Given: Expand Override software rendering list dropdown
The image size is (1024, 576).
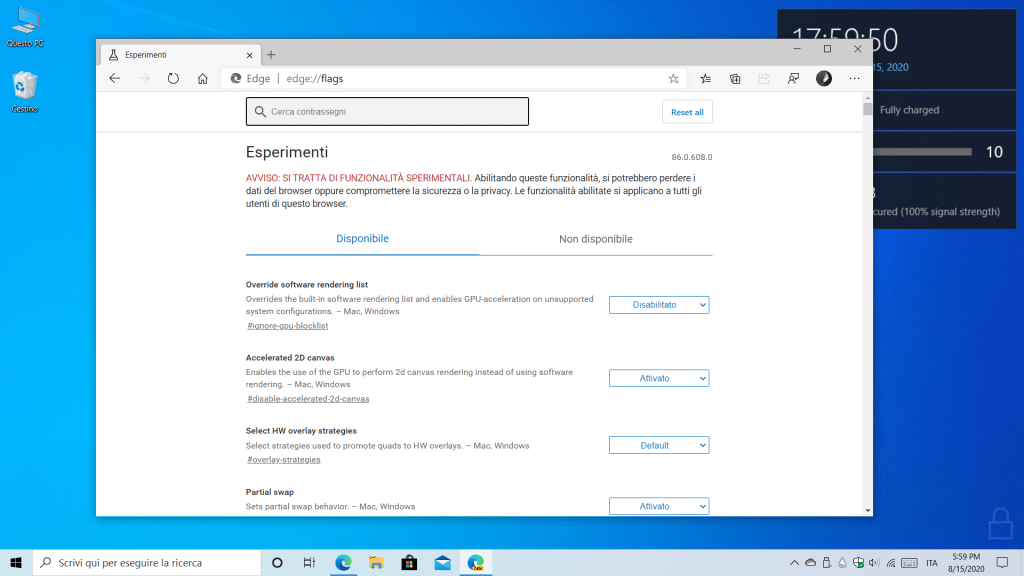Looking at the screenshot, I should (x=658, y=305).
